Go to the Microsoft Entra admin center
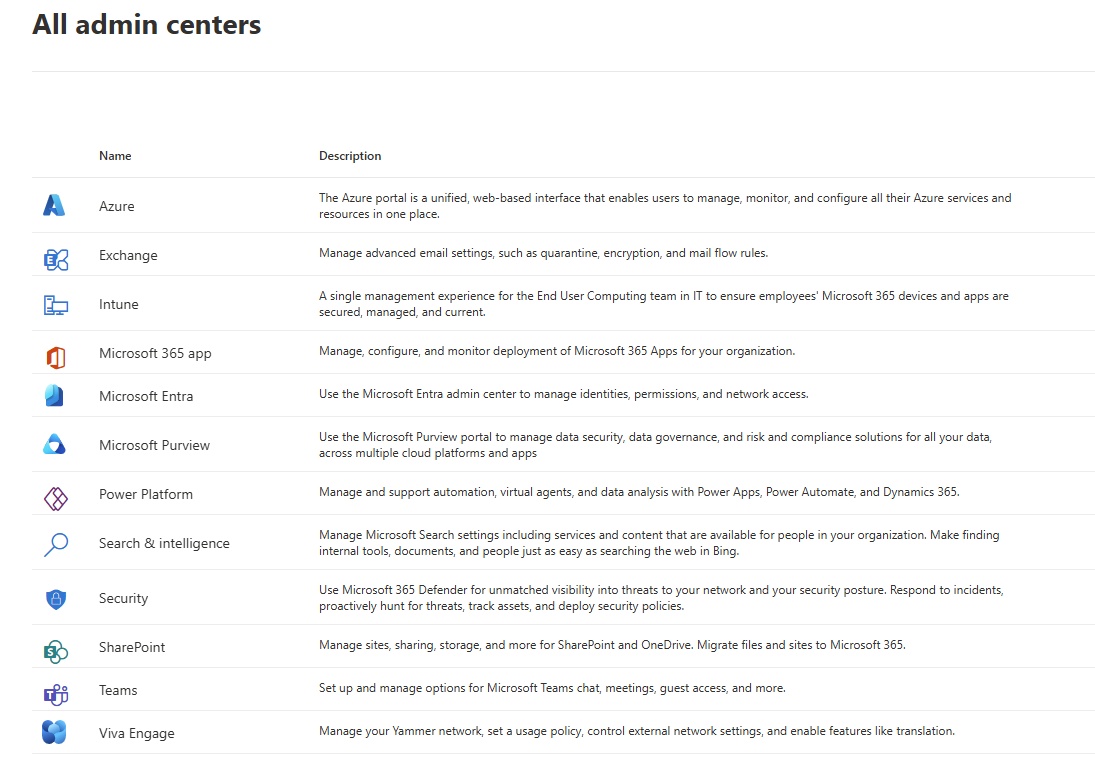The width and height of the screenshot is (1095, 769). click(146, 396)
